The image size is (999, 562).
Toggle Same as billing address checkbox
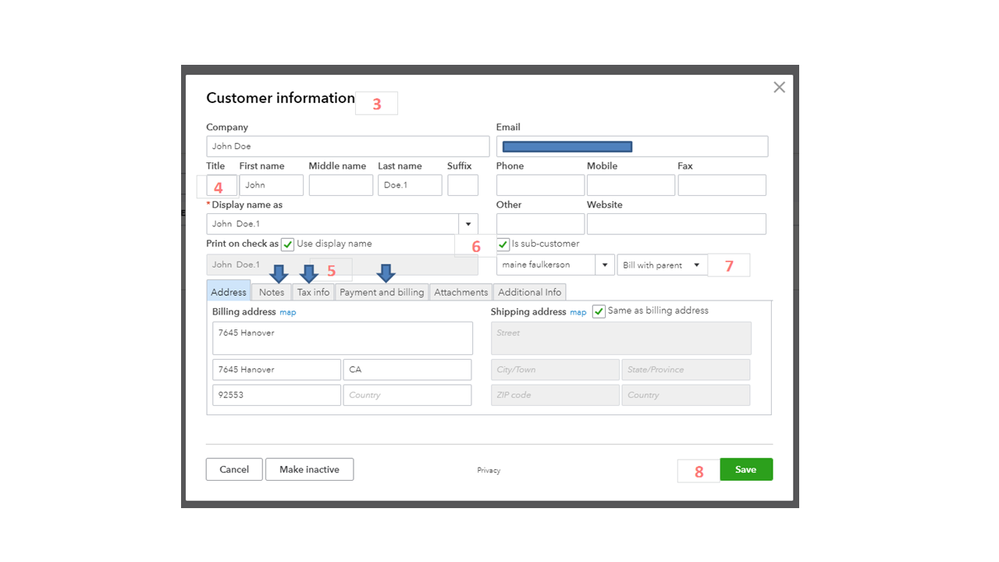click(598, 312)
